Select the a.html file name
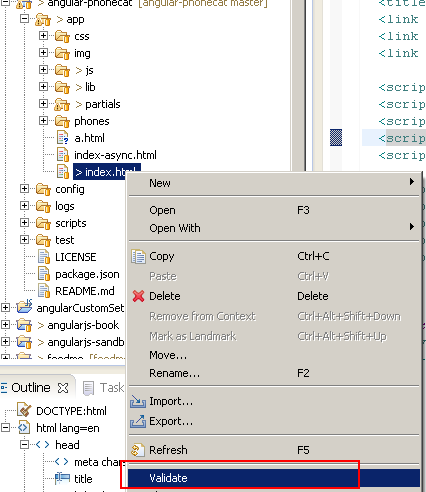 pos(89,138)
